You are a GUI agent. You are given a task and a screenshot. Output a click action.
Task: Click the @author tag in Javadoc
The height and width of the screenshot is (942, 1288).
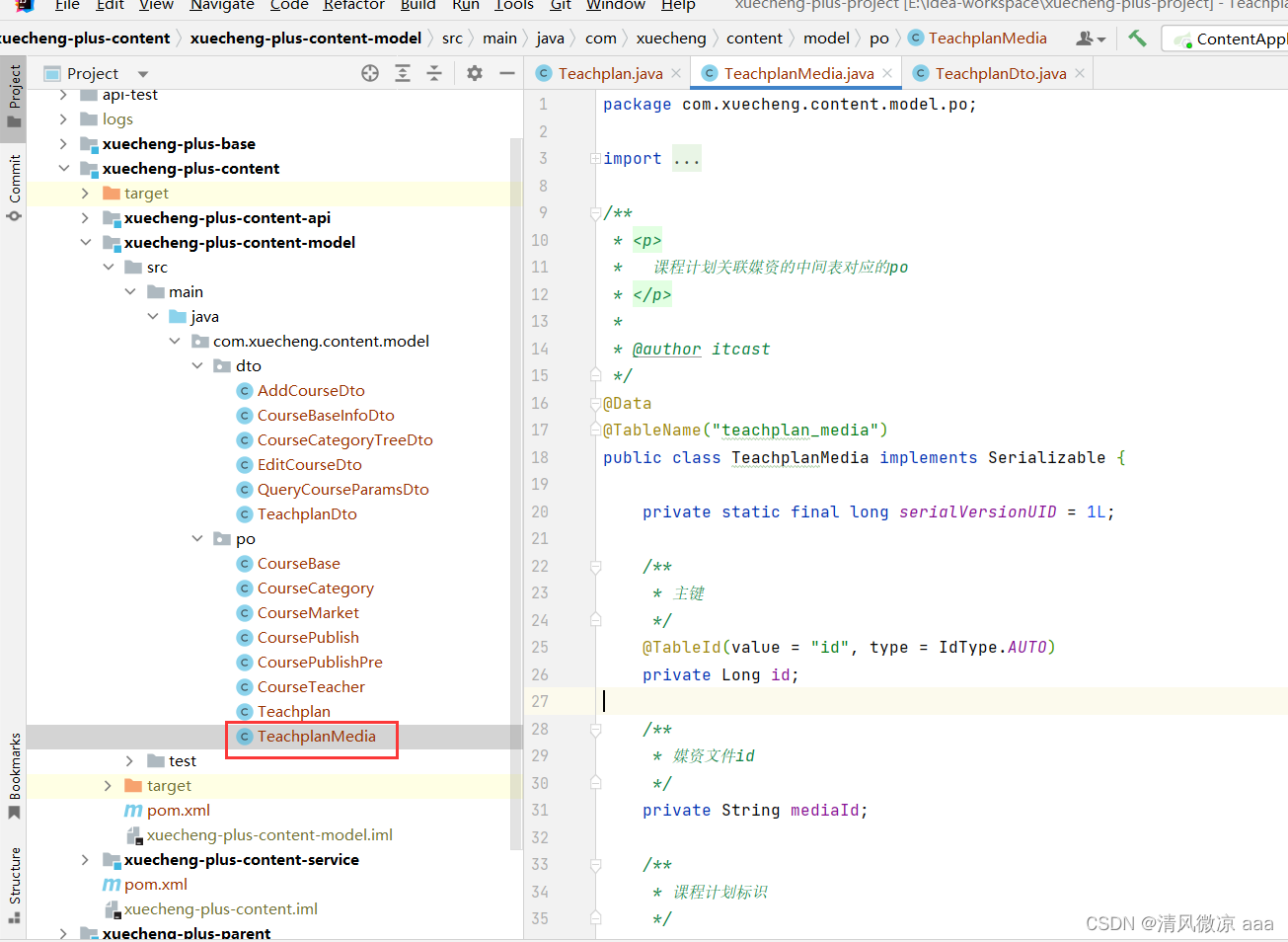click(666, 349)
